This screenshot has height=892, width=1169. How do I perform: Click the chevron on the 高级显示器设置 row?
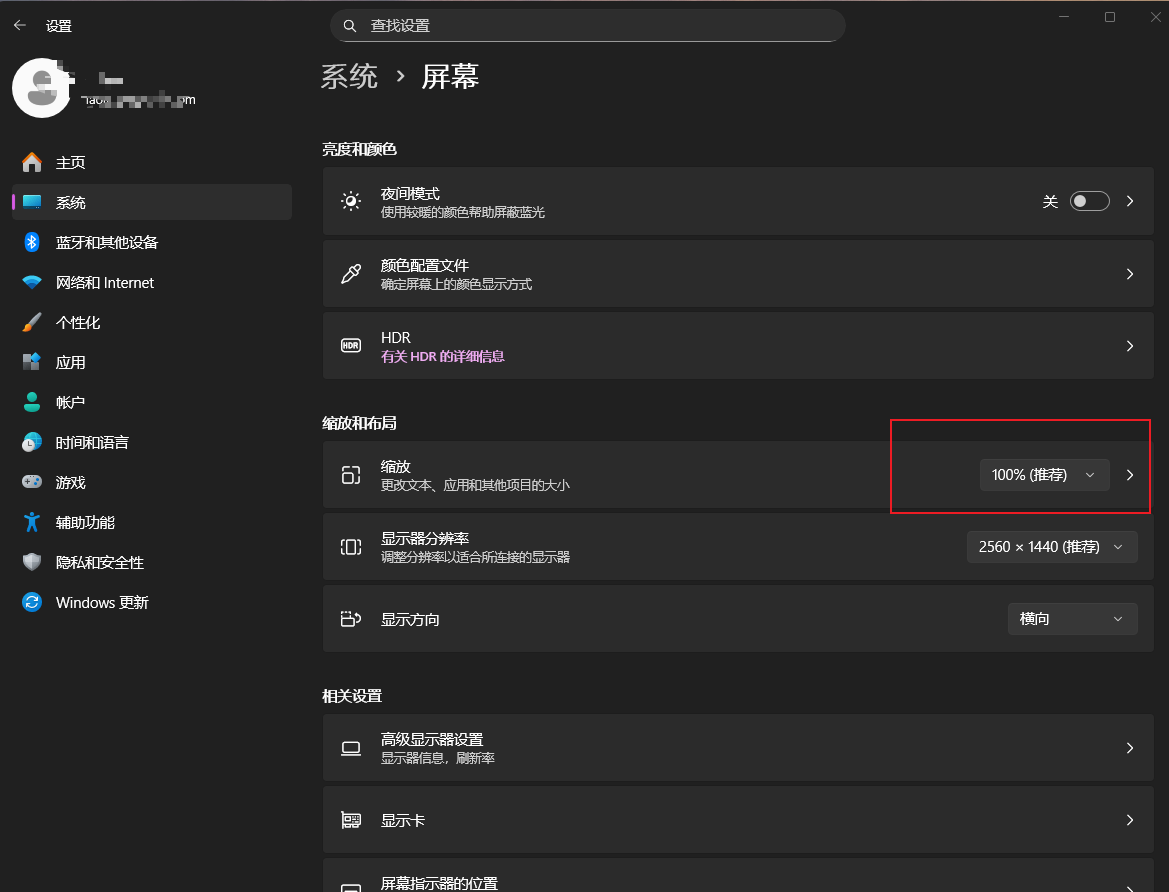click(1130, 748)
